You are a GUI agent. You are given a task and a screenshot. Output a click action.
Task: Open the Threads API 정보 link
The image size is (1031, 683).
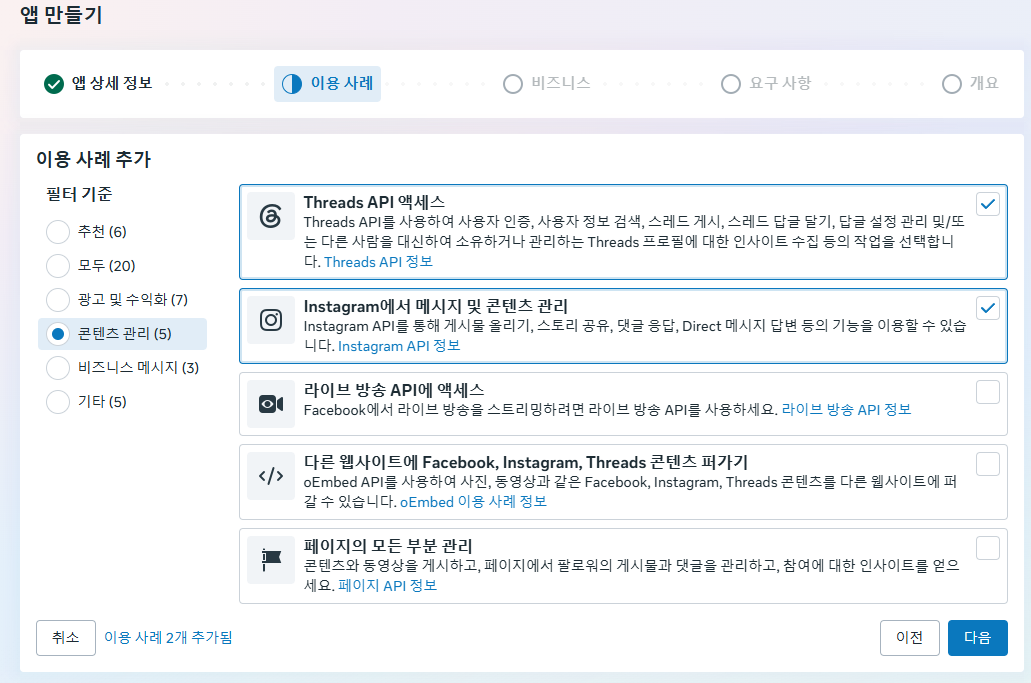[x=378, y=262]
